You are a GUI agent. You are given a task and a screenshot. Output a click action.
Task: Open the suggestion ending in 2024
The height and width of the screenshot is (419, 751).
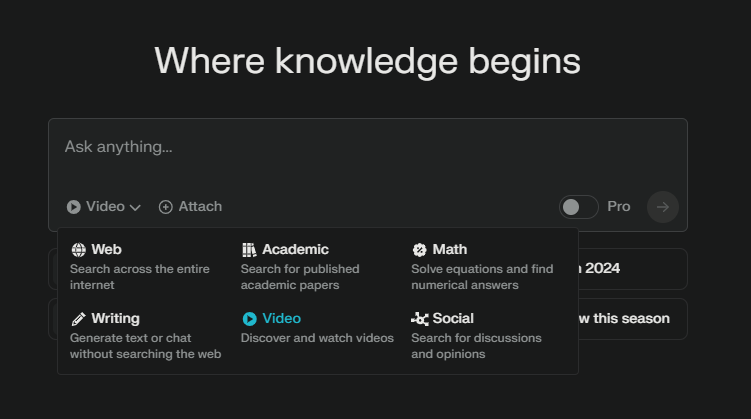point(632,269)
